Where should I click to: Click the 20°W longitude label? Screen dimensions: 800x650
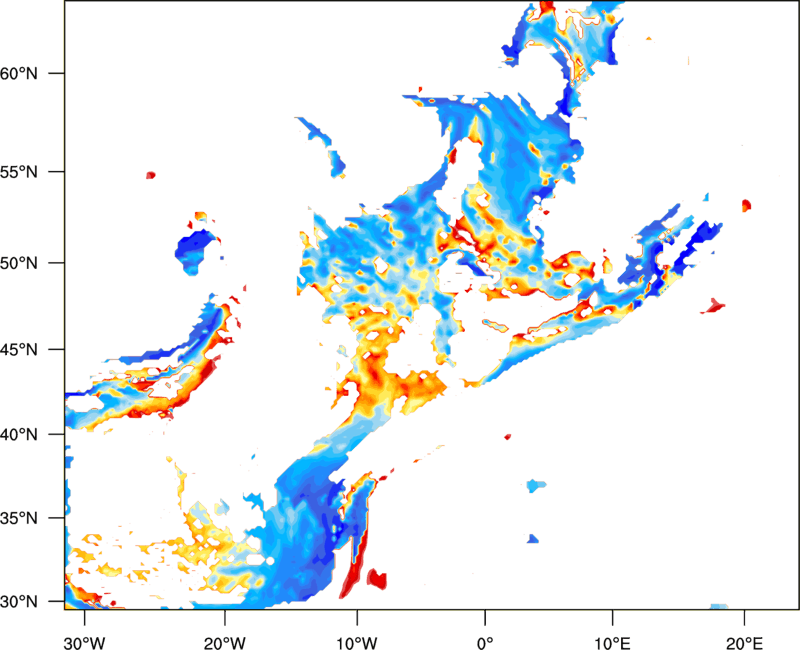[x=224, y=643]
